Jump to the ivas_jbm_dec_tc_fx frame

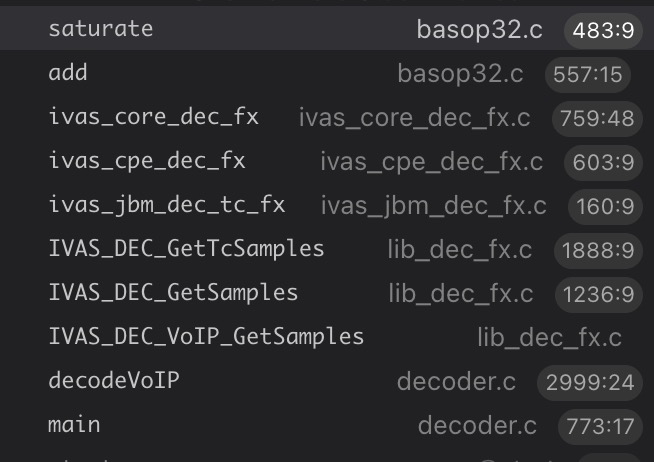point(166,205)
